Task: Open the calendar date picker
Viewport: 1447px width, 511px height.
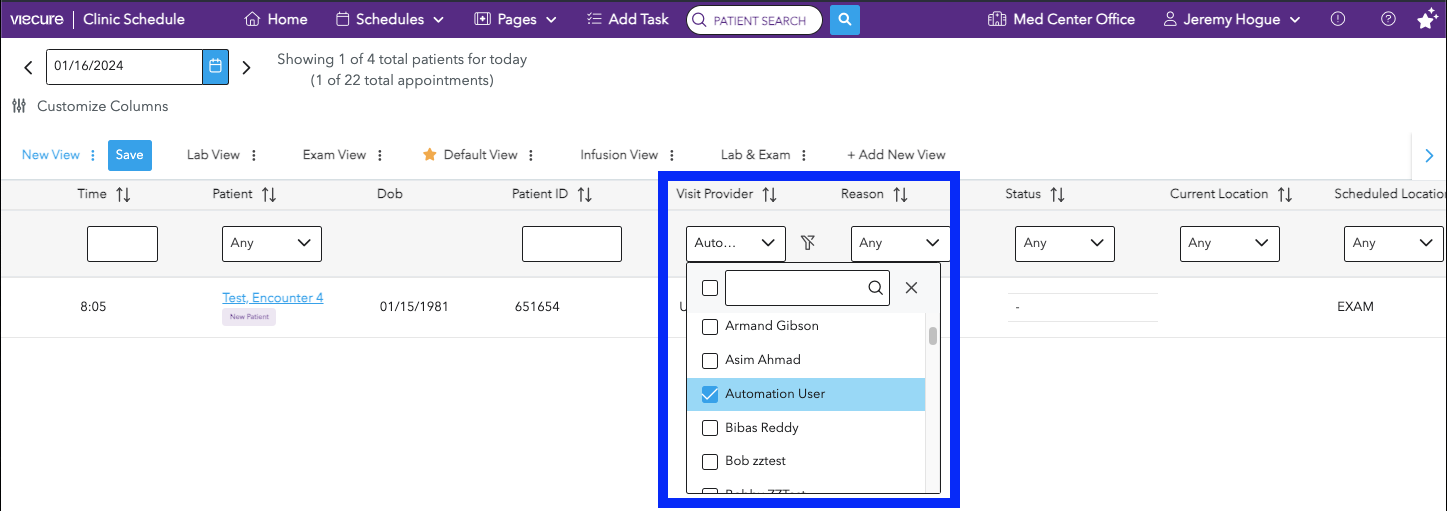Action: pyautogui.click(x=215, y=67)
